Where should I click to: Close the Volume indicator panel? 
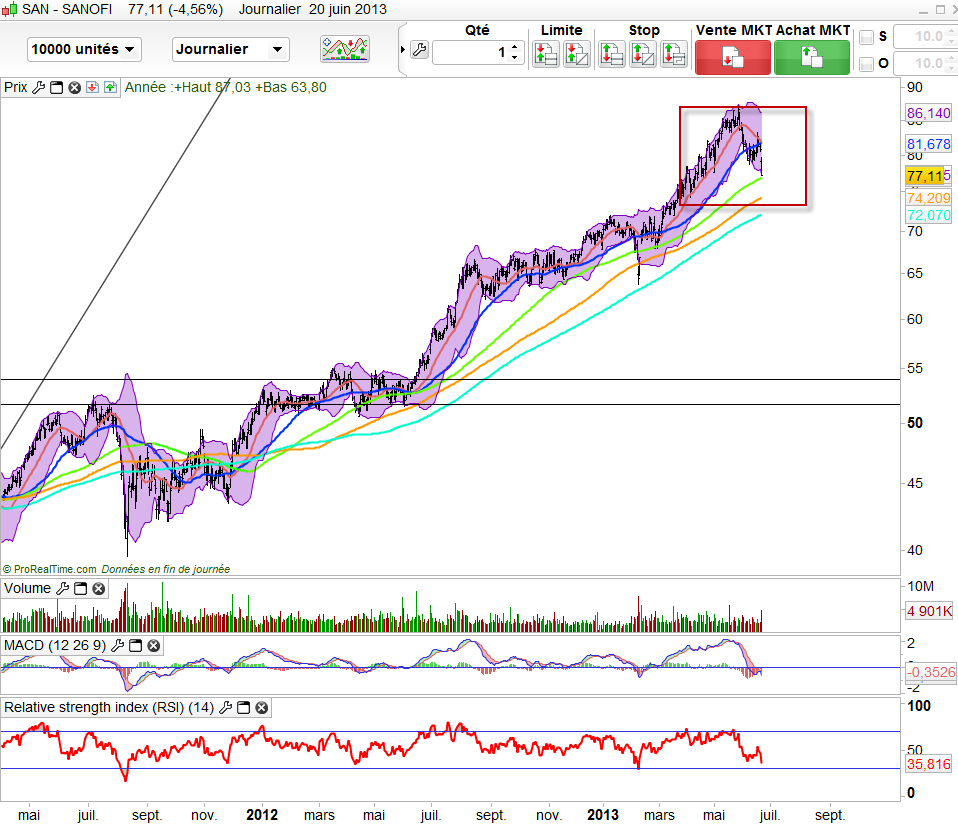[98, 589]
